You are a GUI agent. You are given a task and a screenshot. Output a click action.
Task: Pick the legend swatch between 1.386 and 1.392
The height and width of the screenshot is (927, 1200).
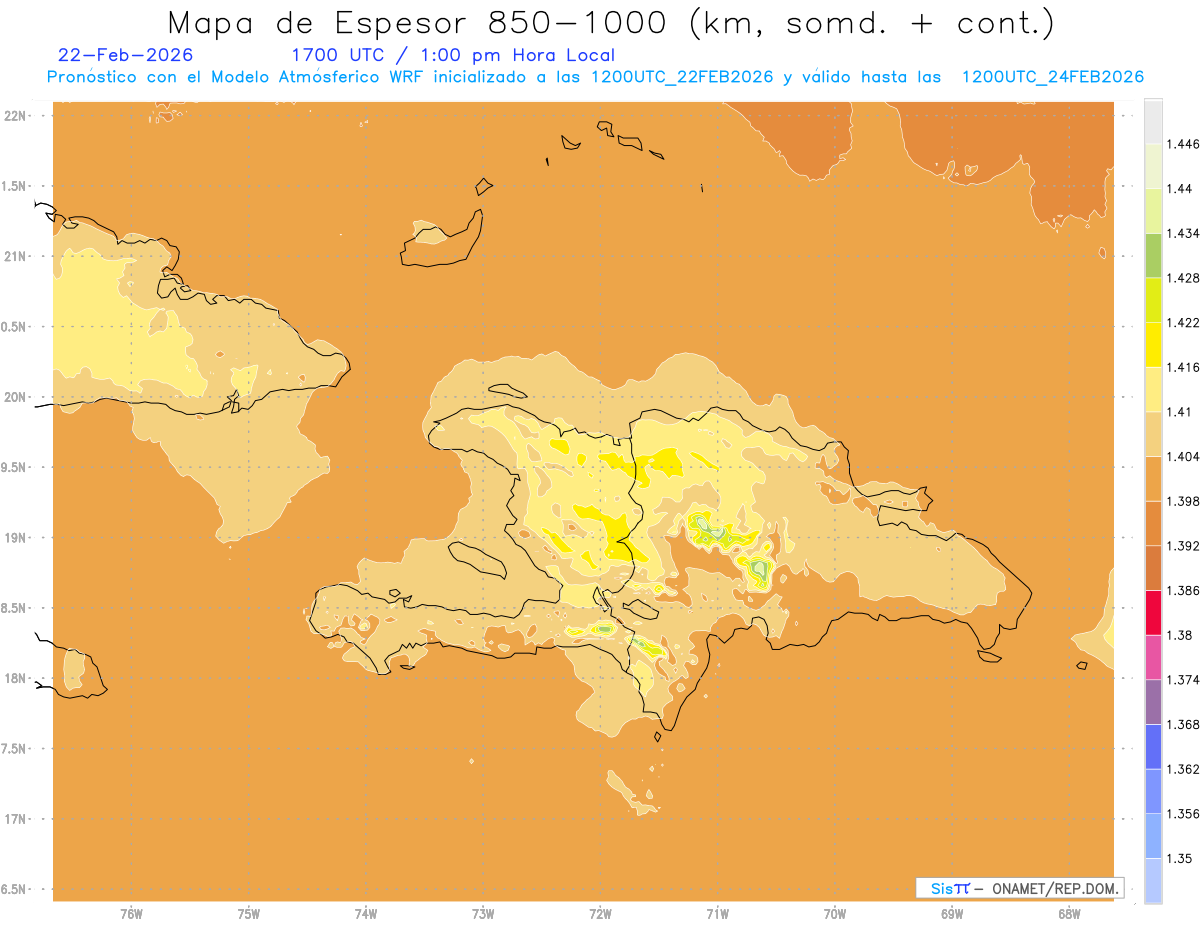[1153, 568]
